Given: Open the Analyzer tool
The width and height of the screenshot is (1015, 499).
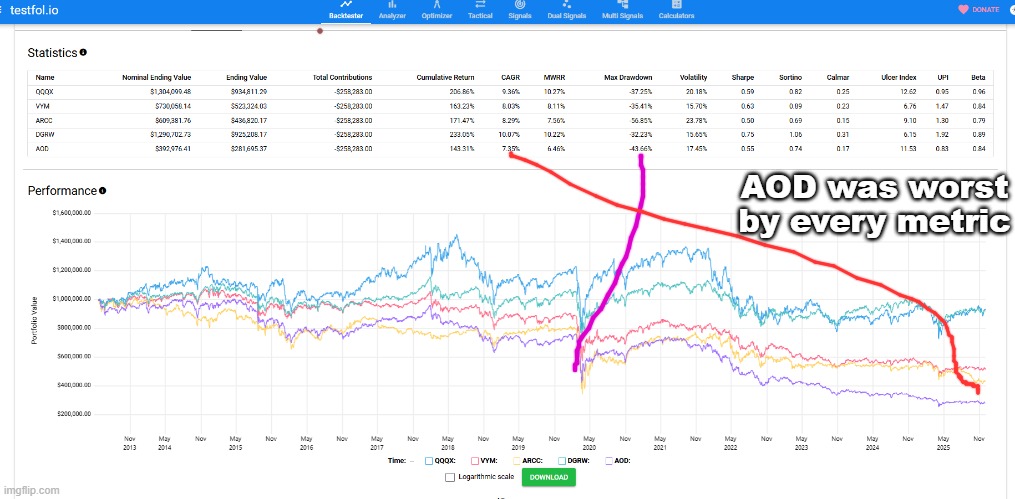Looking at the screenshot, I should pos(391,10).
